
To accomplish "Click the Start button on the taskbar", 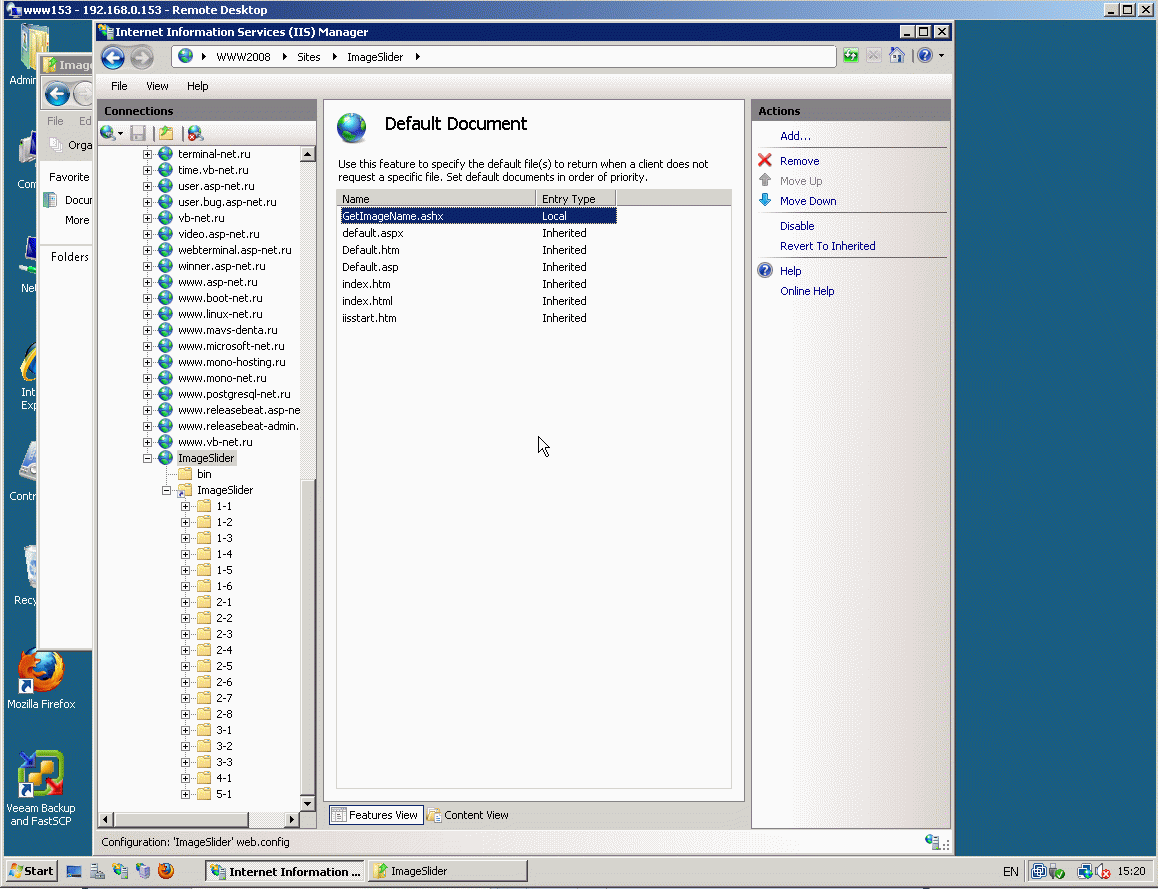I will point(32,871).
